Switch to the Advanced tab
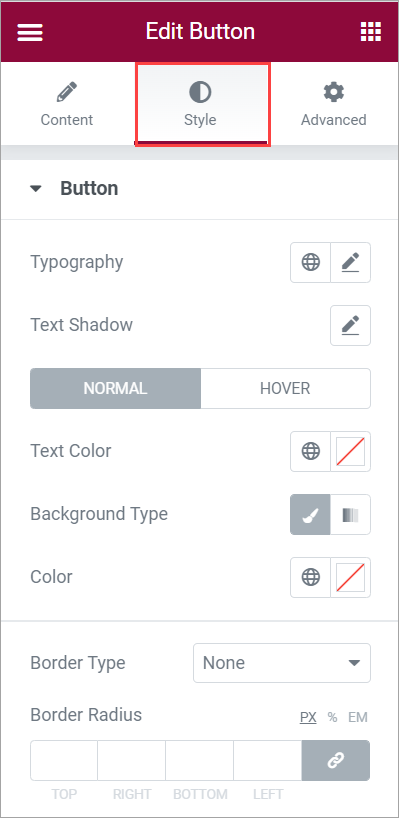399x818 pixels. pos(333,104)
